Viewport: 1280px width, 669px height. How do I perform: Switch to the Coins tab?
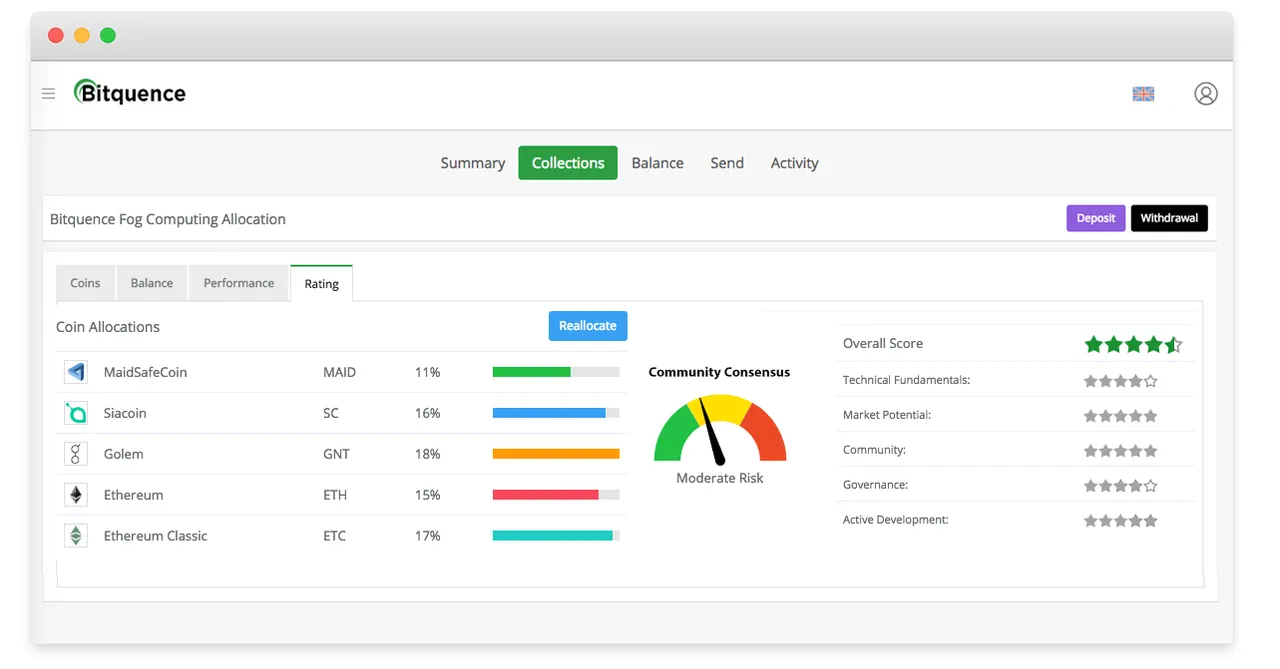tap(85, 283)
